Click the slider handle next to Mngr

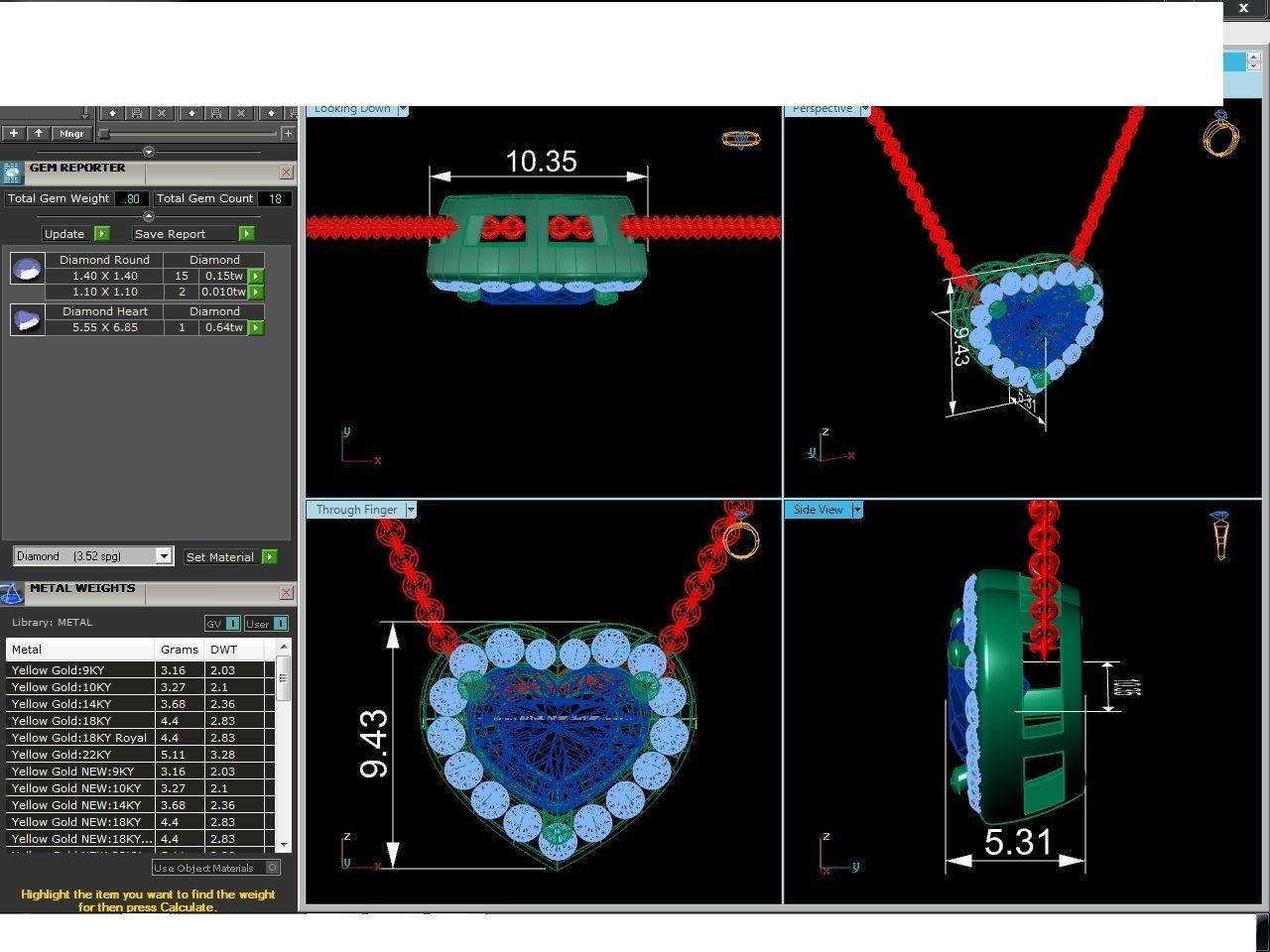coord(103,133)
